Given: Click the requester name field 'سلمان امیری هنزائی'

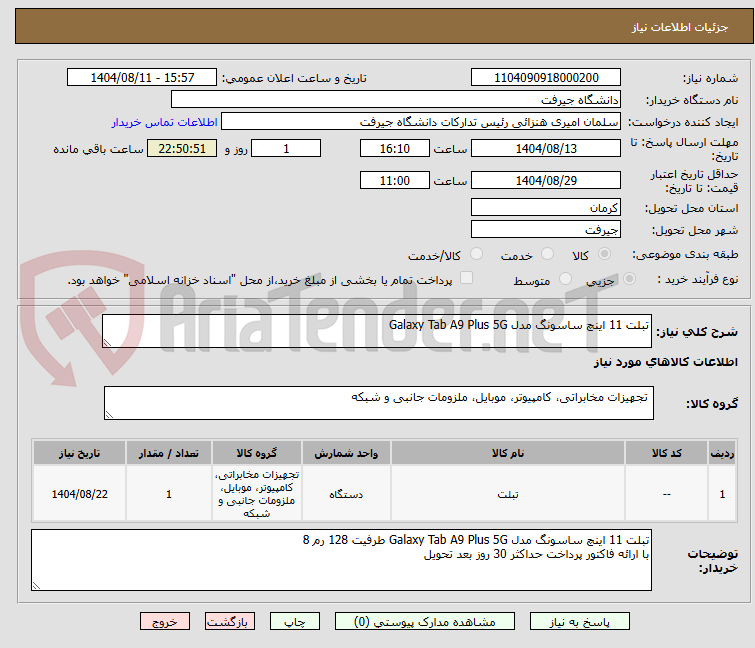Looking at the screenshot, I should coord(421,122).
